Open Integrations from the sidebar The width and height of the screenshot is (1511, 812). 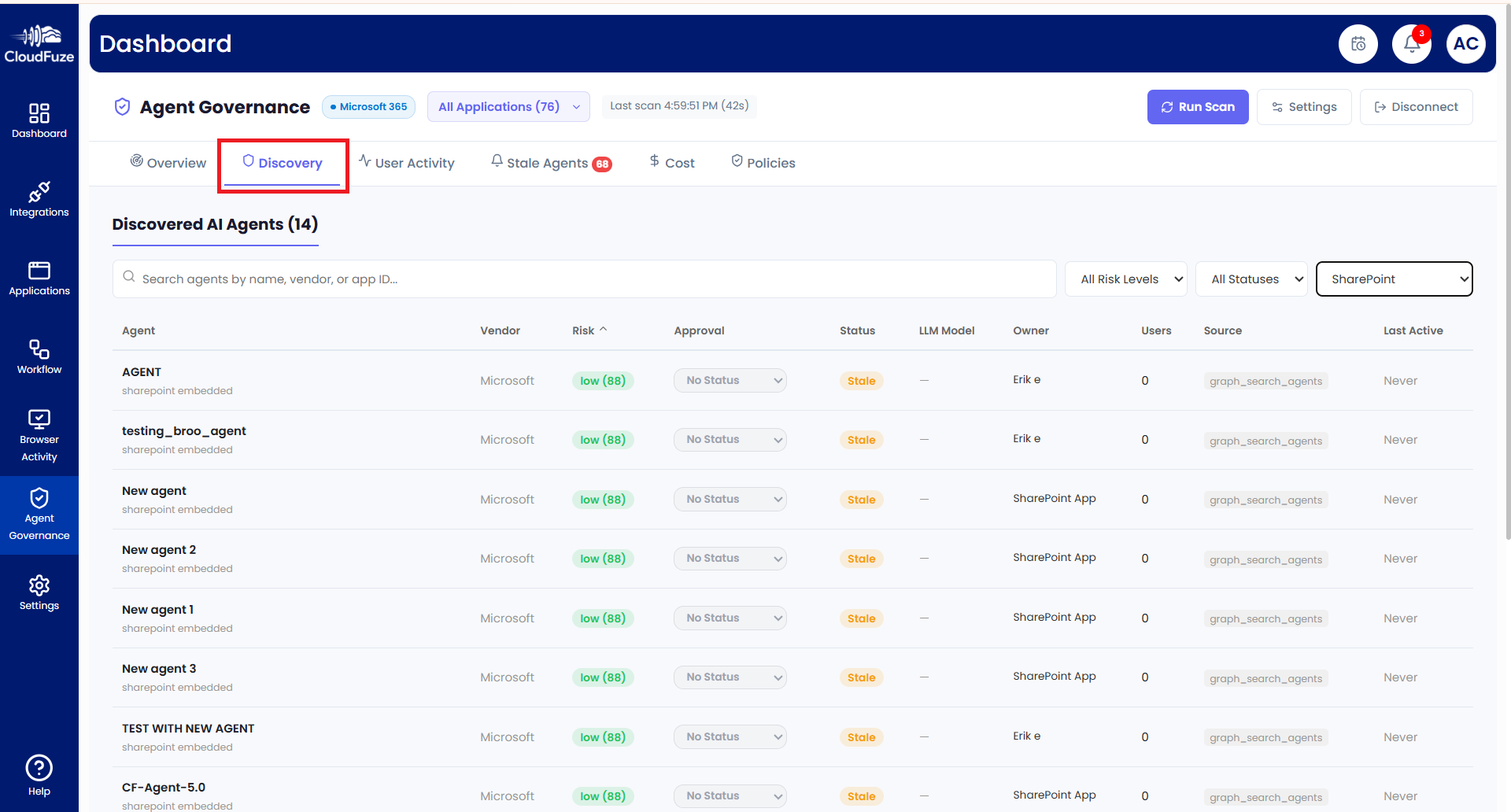click(39, 200)
